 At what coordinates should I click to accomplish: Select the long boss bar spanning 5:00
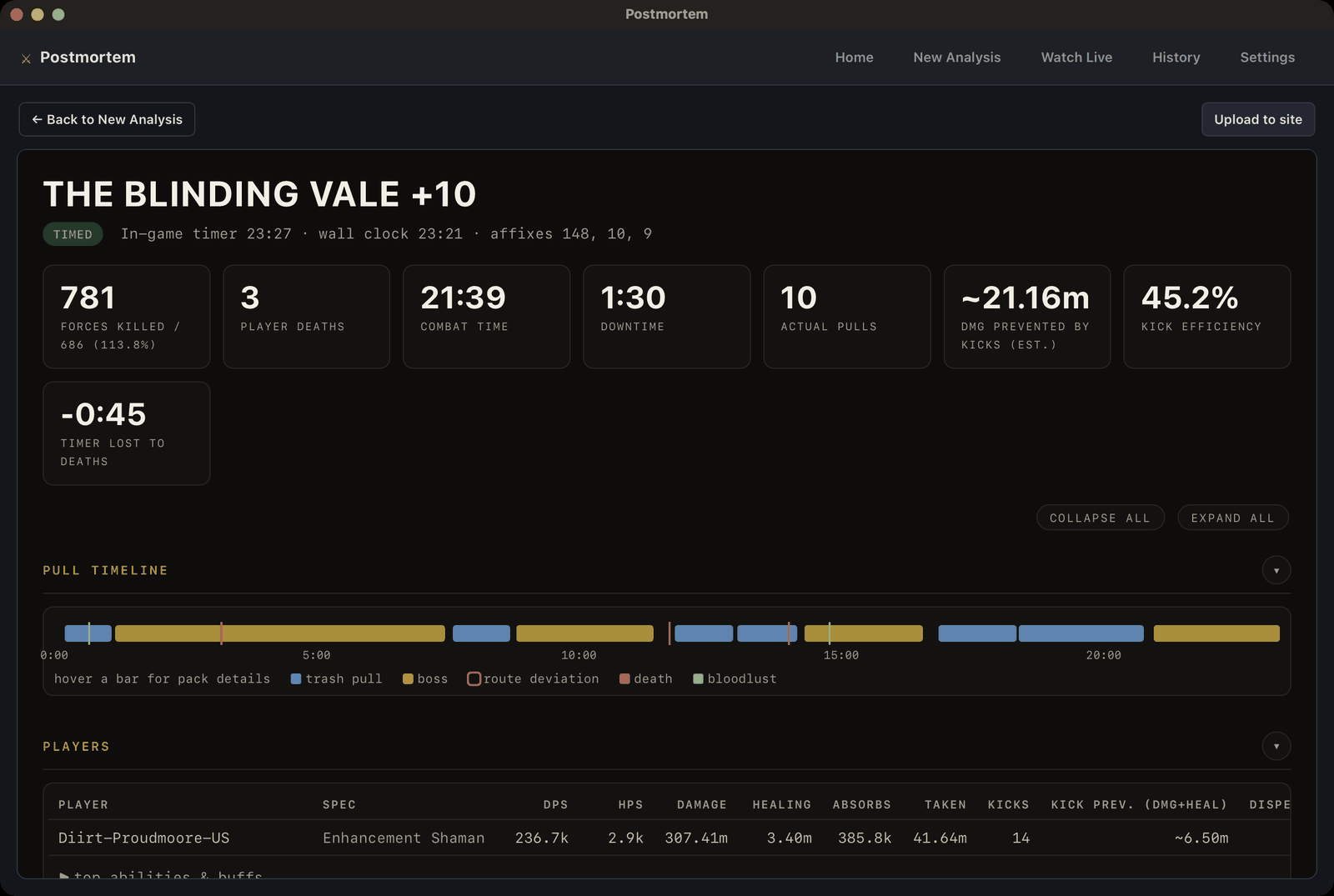click(x=279, y=633)
